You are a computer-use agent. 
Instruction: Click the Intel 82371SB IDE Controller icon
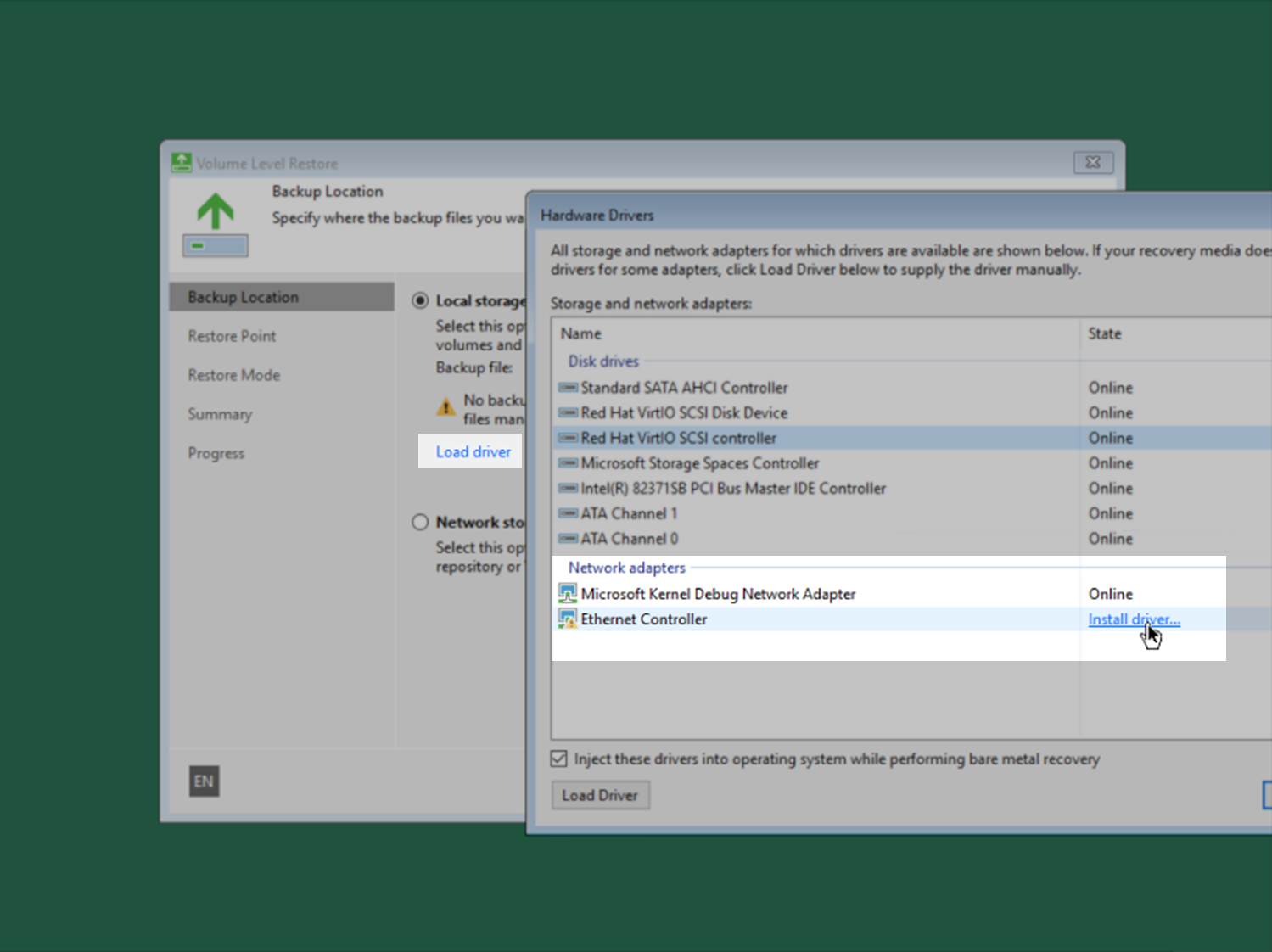click(x=567, y=489)
